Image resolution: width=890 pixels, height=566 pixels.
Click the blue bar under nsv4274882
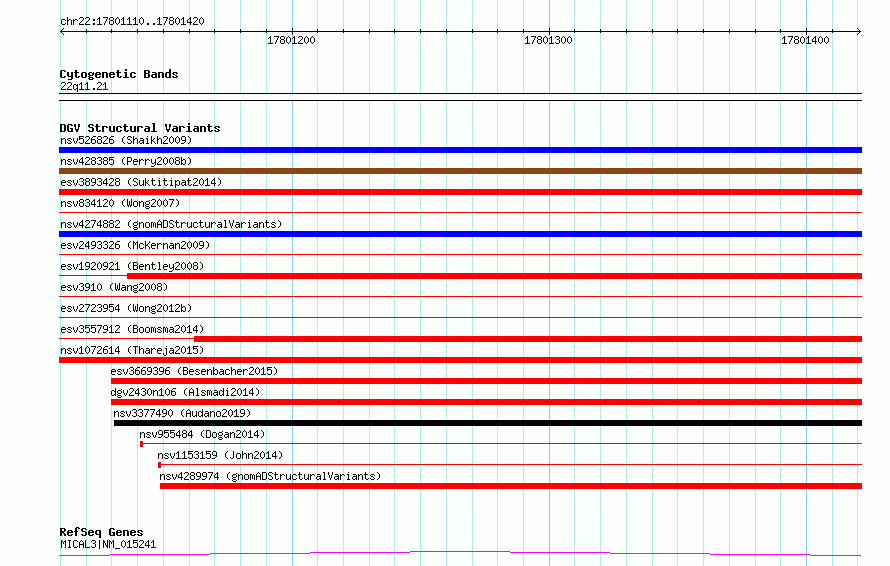[x=460, y=234]
